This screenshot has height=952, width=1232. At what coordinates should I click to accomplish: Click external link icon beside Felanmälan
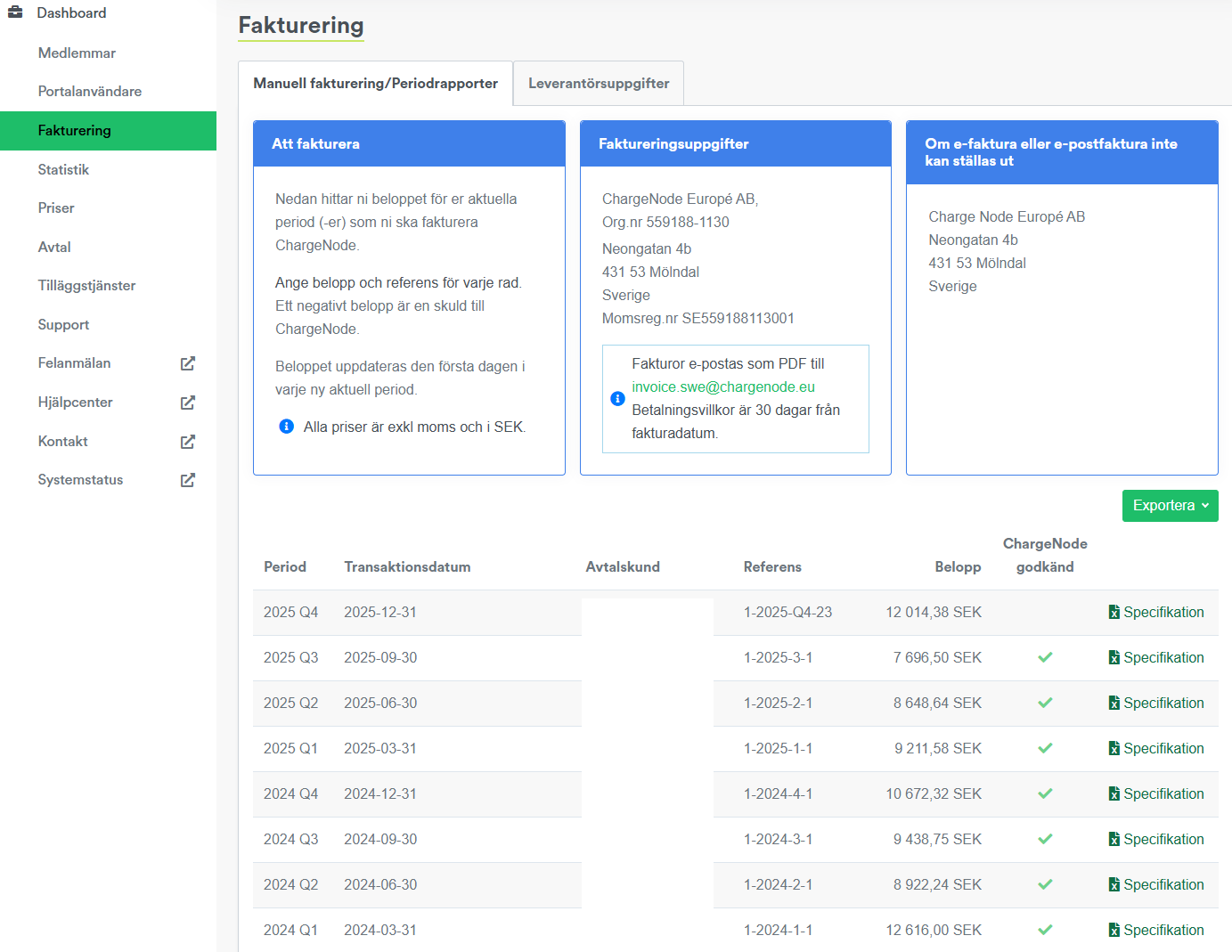pyautogui.click(x=187, y=363)
